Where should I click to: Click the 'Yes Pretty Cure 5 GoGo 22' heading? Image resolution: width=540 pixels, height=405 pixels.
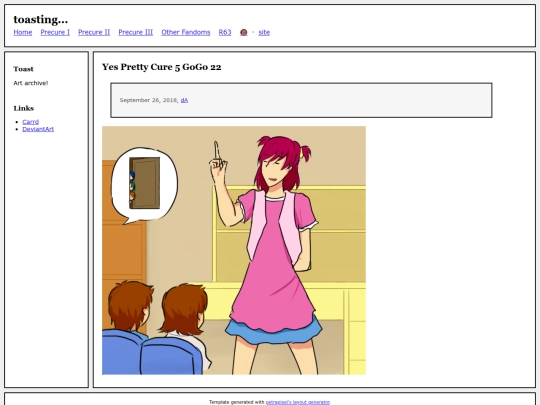pos(162,67)
